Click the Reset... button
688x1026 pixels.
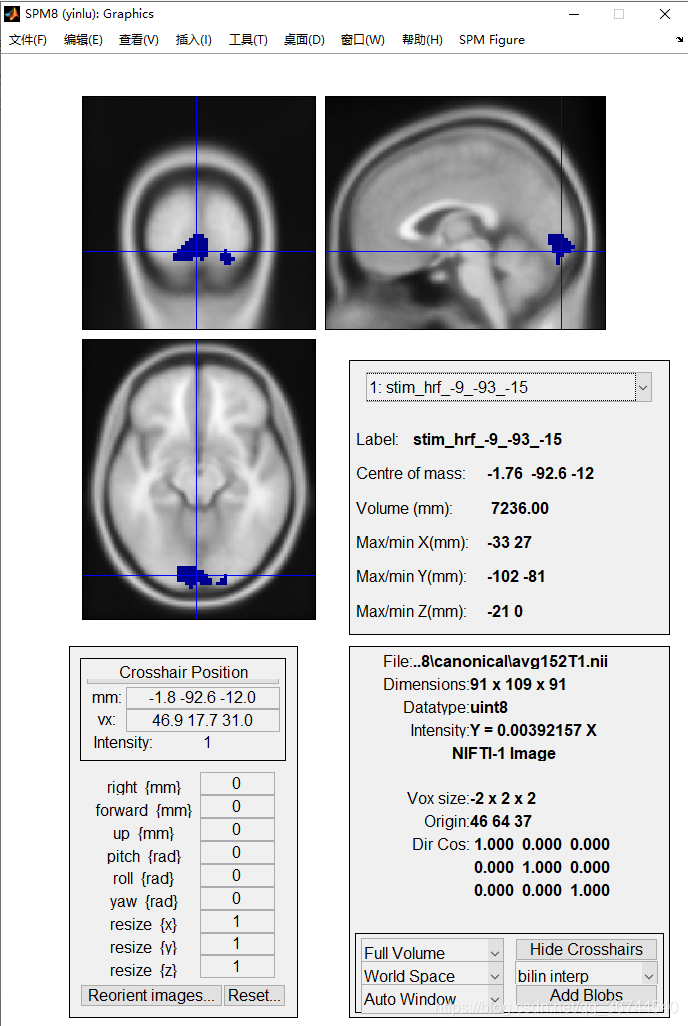(x=254, y=995)
